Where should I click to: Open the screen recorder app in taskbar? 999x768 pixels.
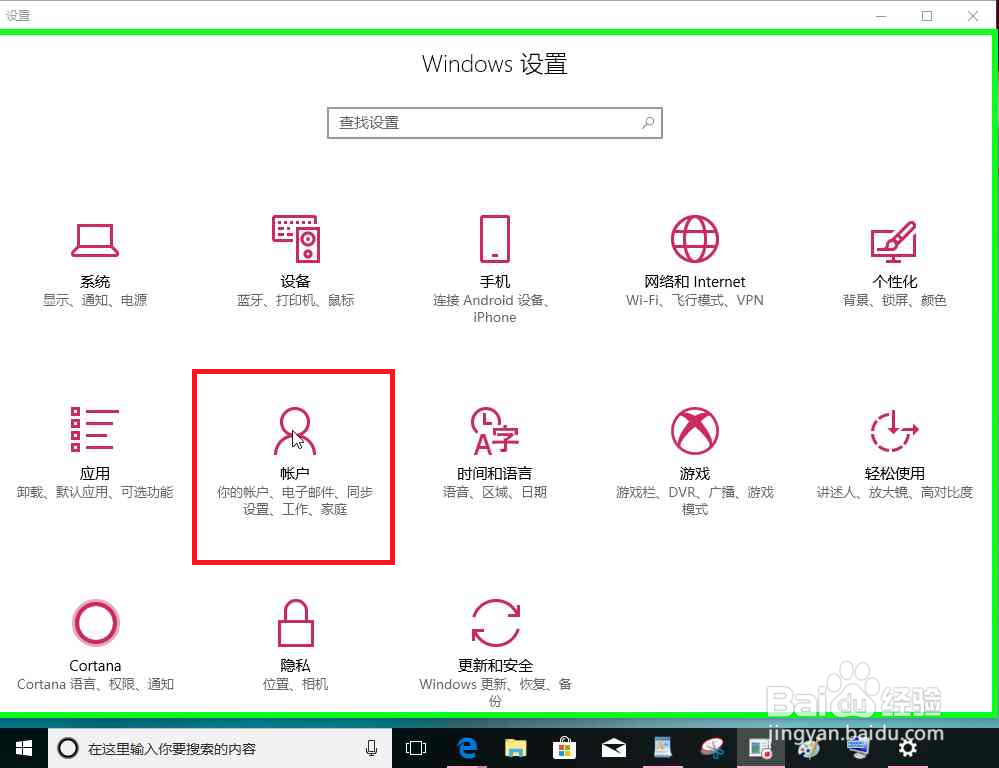point(761,748)
